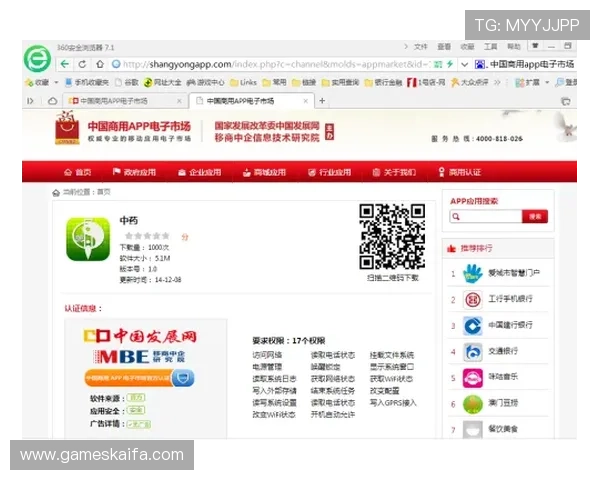The image size is (600, 480).
Task: Open the Links bookmark folder
Action: pyautogui.click(x=243, y=82)
